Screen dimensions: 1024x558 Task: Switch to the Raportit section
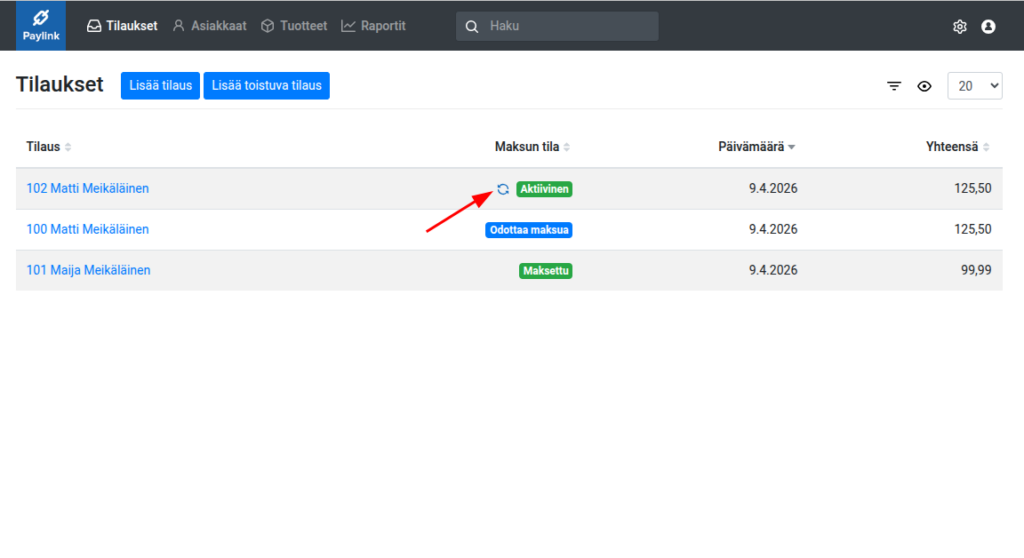(x=373, y=26)
